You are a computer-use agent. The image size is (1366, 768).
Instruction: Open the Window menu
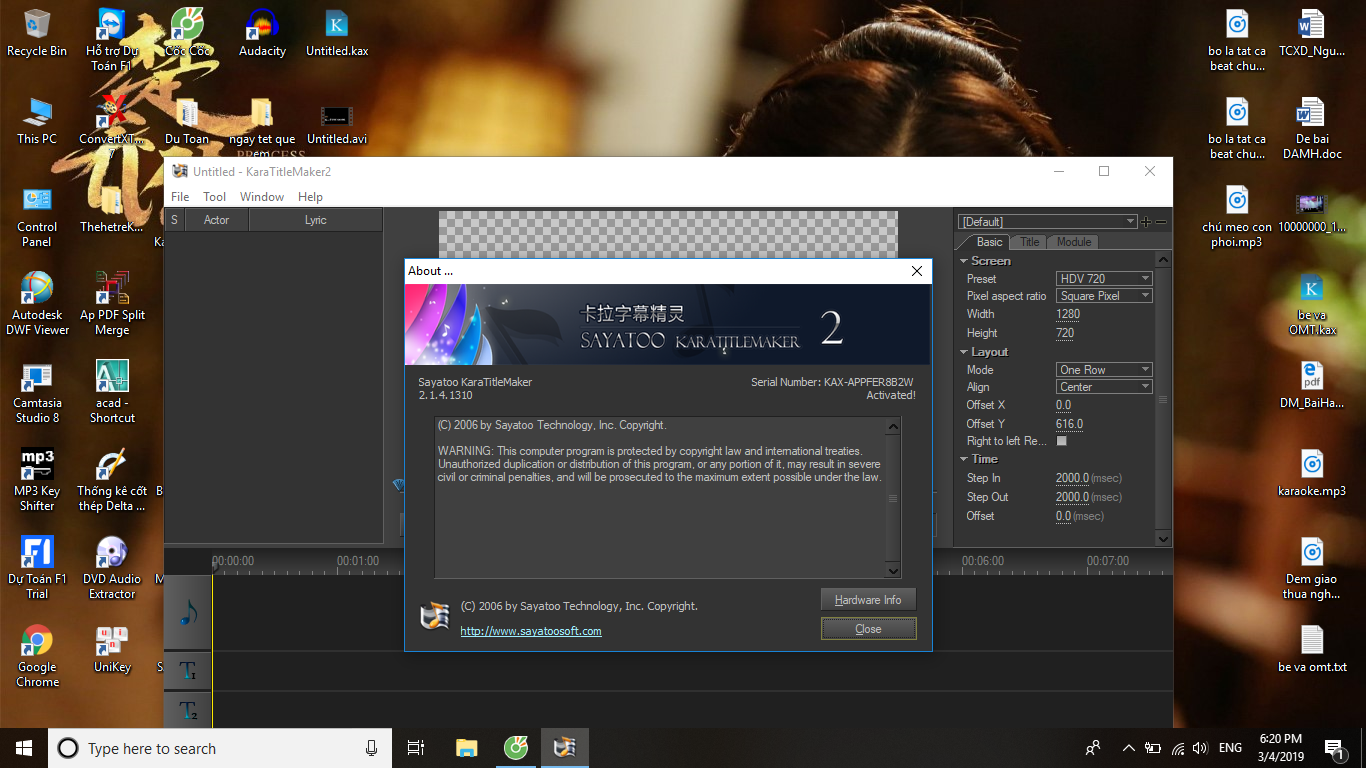262,197
